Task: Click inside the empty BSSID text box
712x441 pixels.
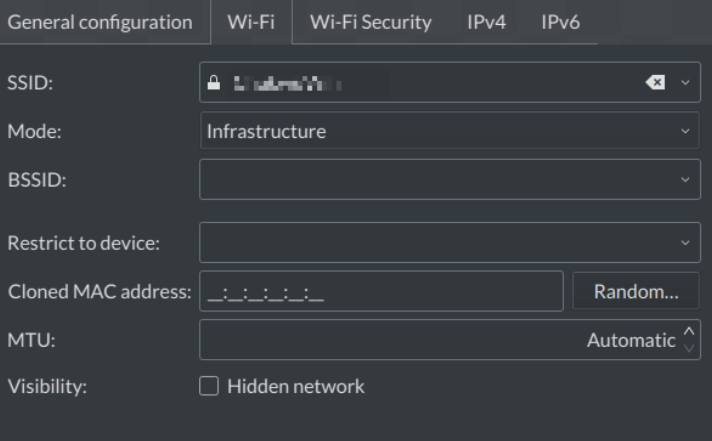Action: pos(430,180)
